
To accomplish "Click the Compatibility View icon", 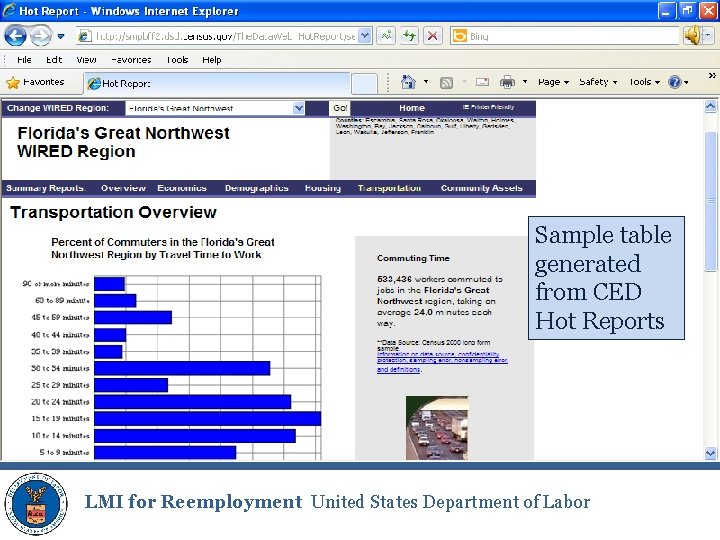I will [386, 36].
